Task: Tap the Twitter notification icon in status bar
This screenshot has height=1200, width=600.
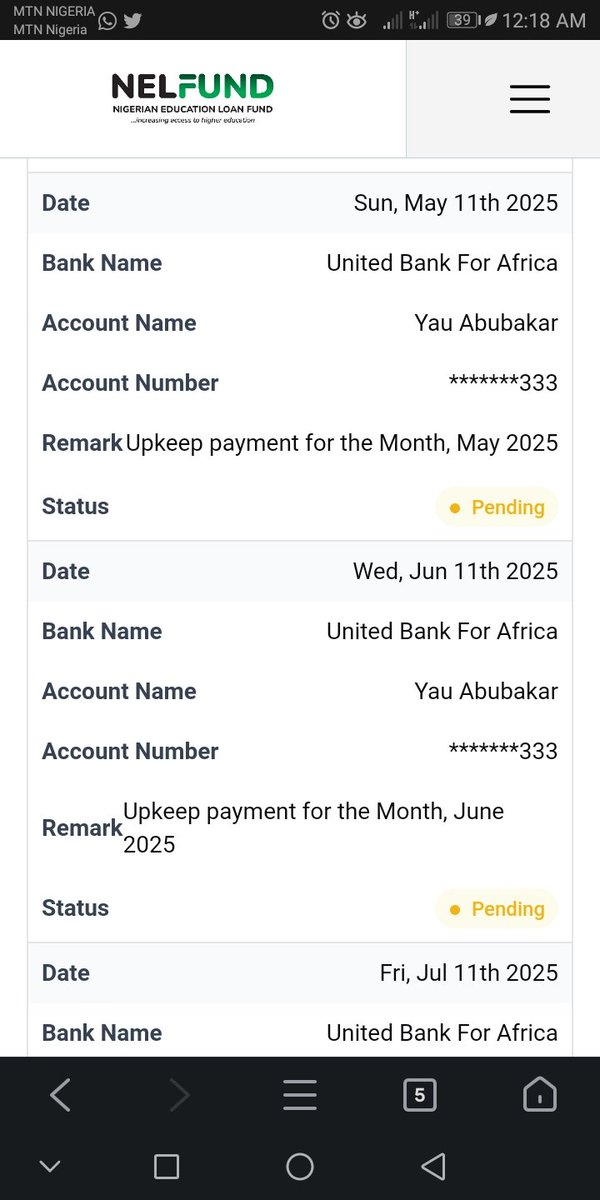Action: tap(132, 20)
